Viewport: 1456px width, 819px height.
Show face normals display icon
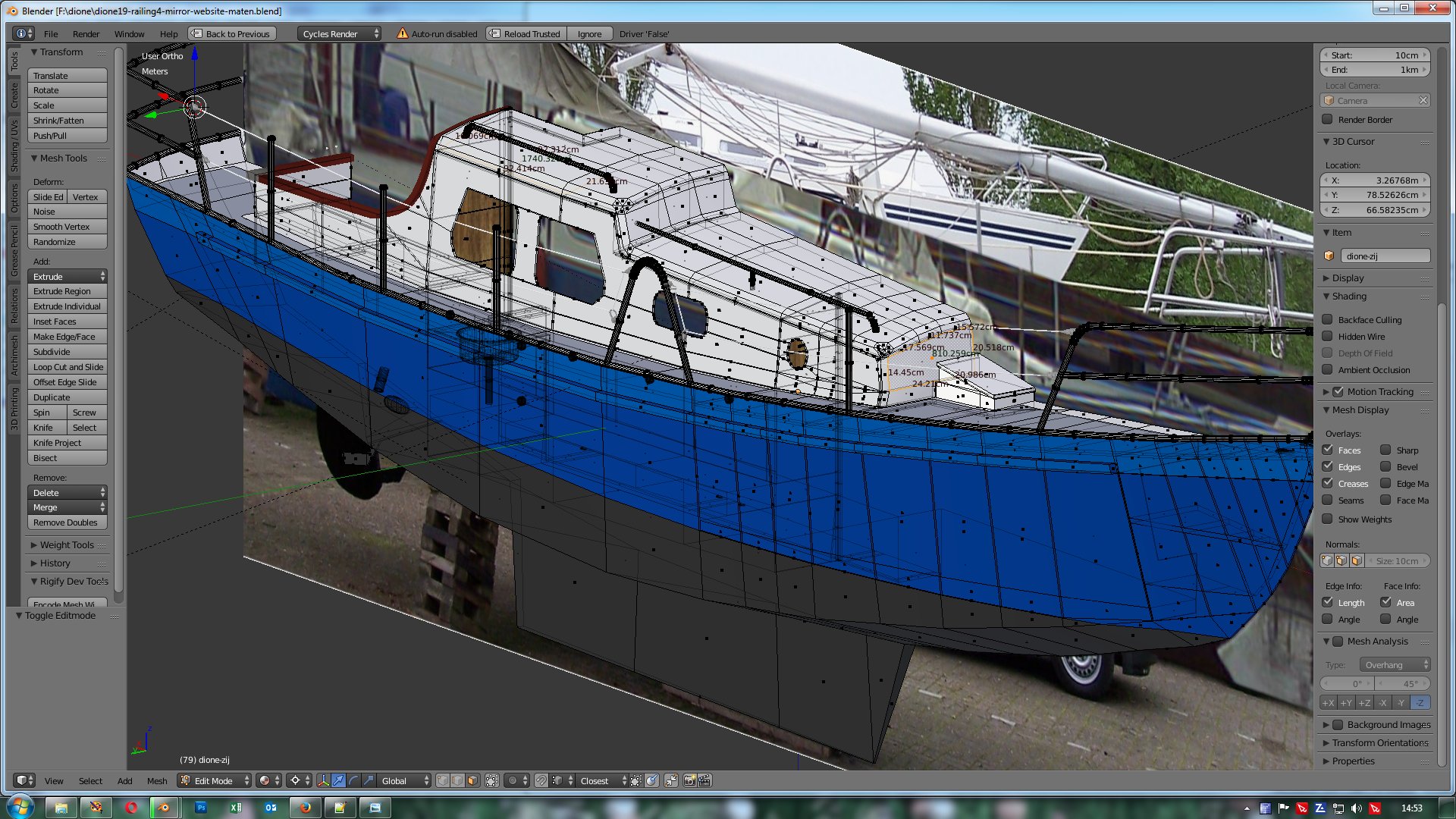pos(1357,561)
